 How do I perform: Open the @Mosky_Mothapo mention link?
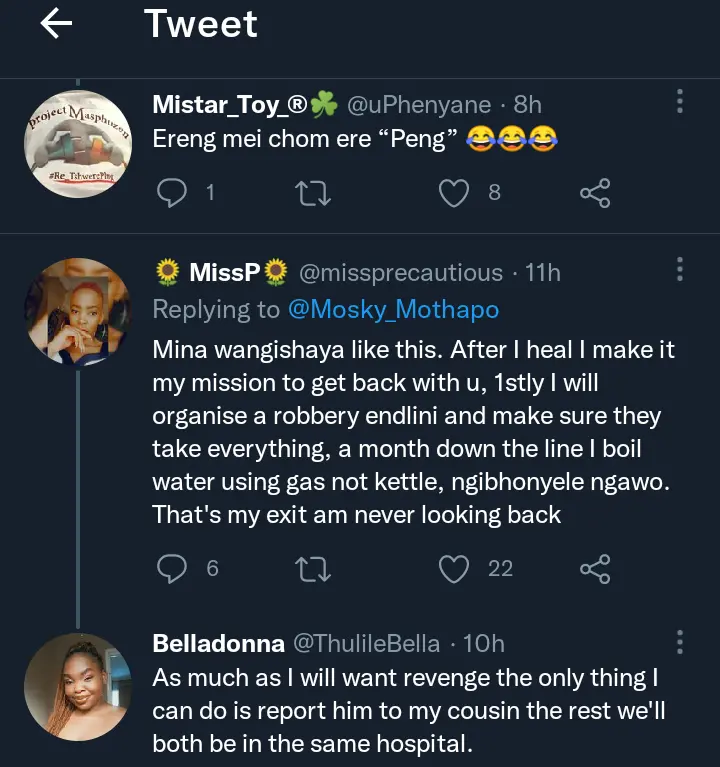pyautogui.click(x=393, y=310)
